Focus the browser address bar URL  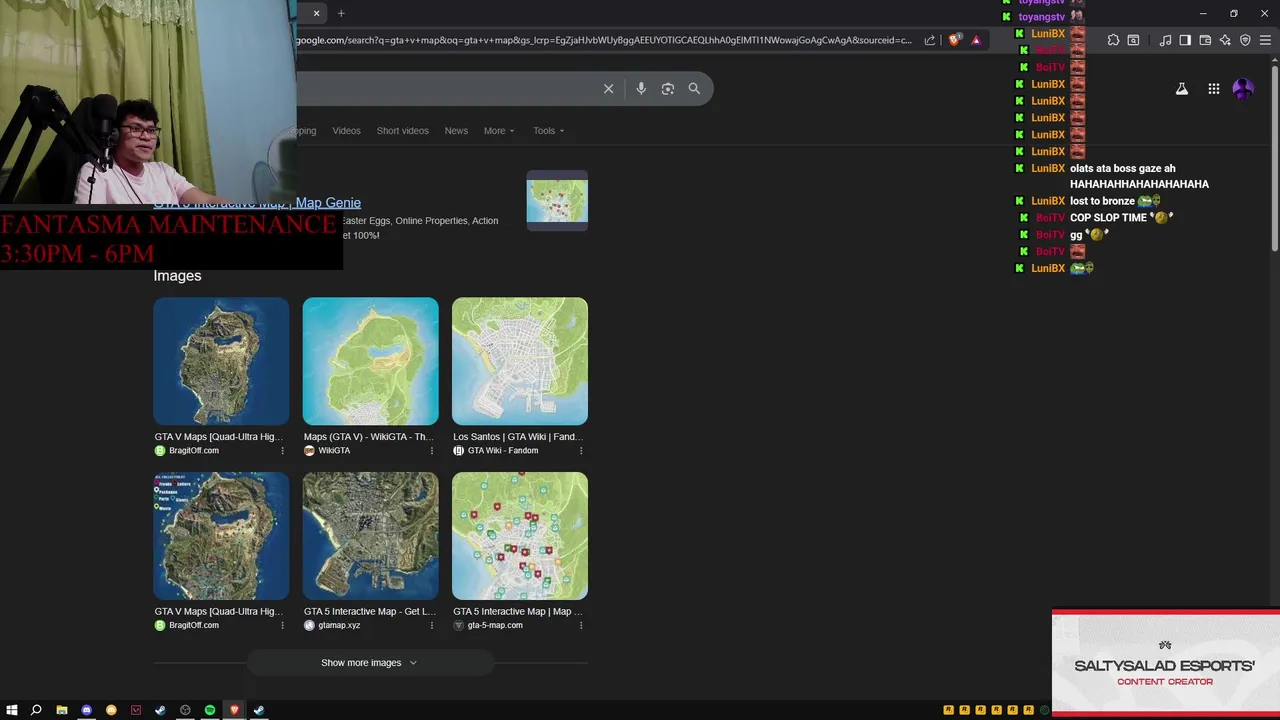[x=603, y=40]
